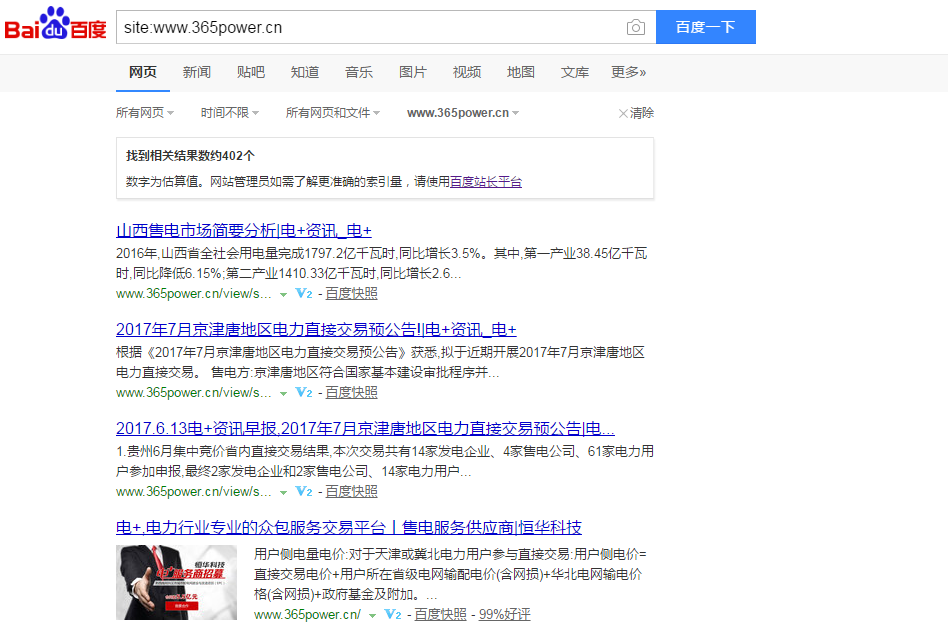
Task: Open the 更多 navigation menu
Action: tap(628, 71)
